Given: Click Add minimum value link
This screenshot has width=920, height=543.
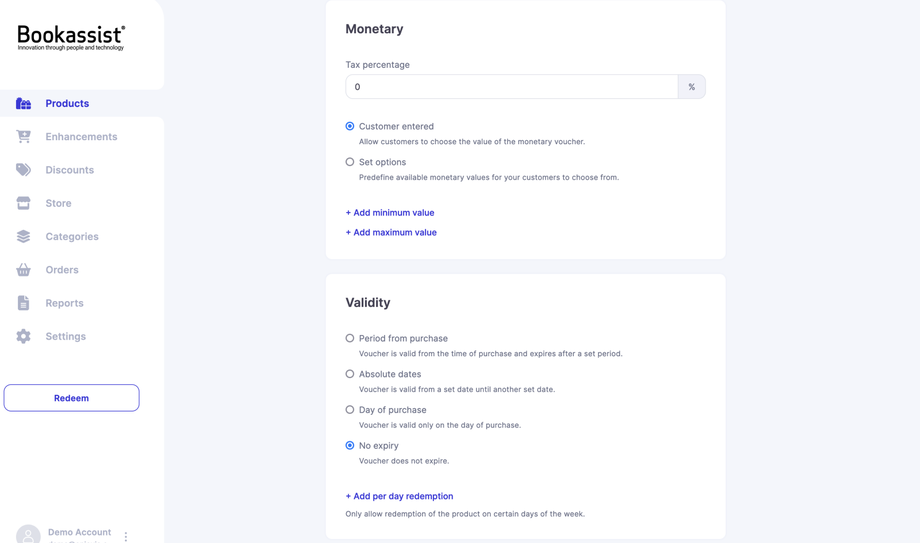Looking at the screenshot, I should point(390,213).
